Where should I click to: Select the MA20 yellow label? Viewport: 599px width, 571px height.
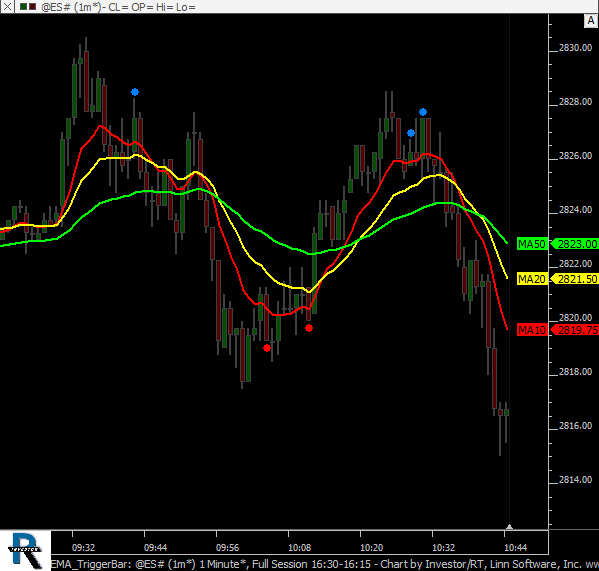[532, 279]
